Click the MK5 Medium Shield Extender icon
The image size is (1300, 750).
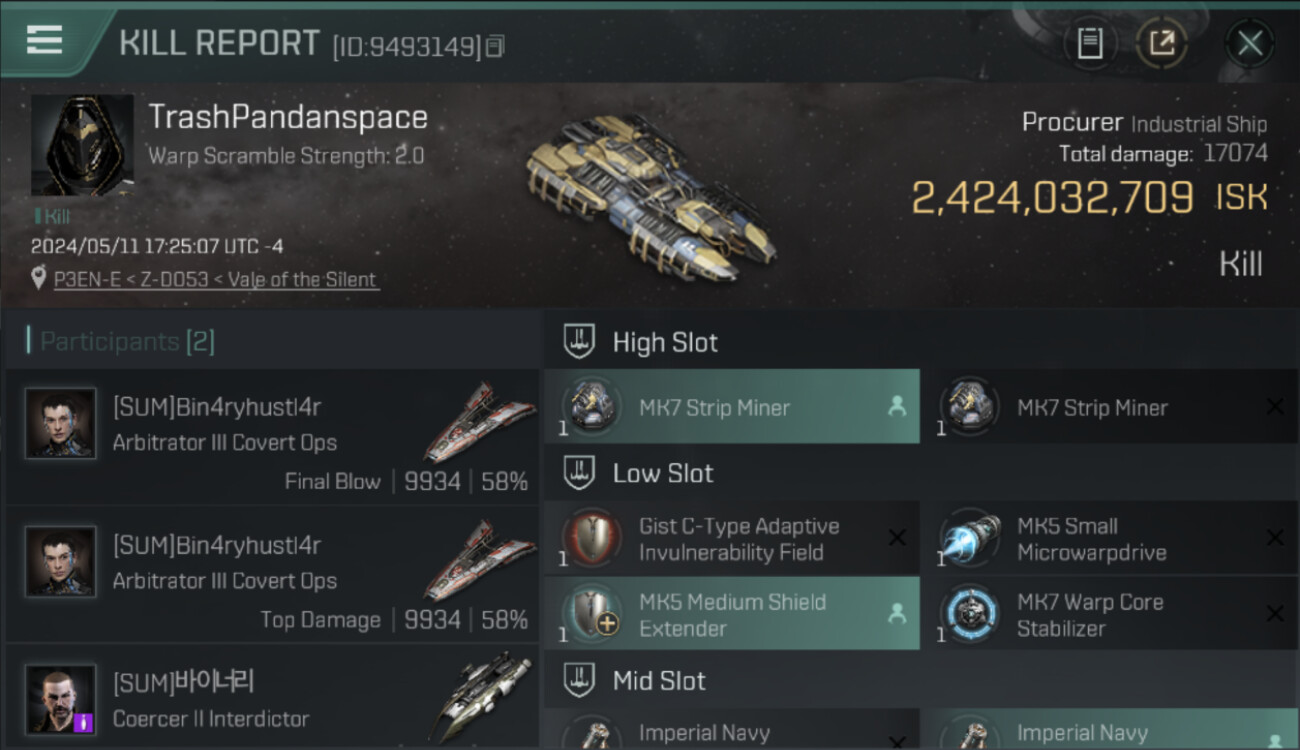pos(591,614)
